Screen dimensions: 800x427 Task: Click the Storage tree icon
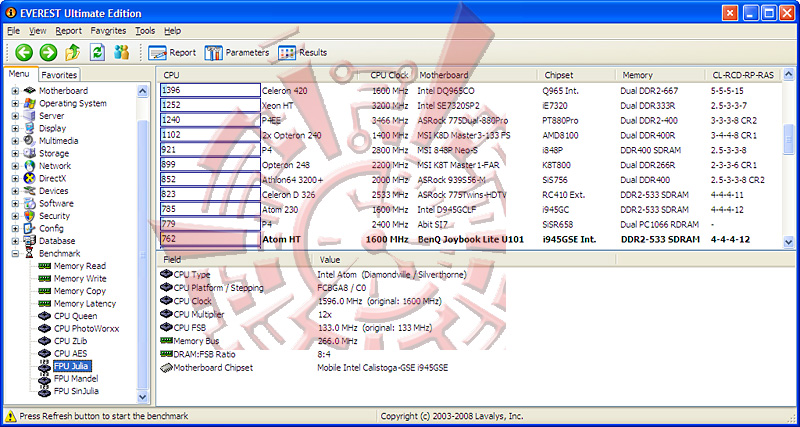(30, 154)
